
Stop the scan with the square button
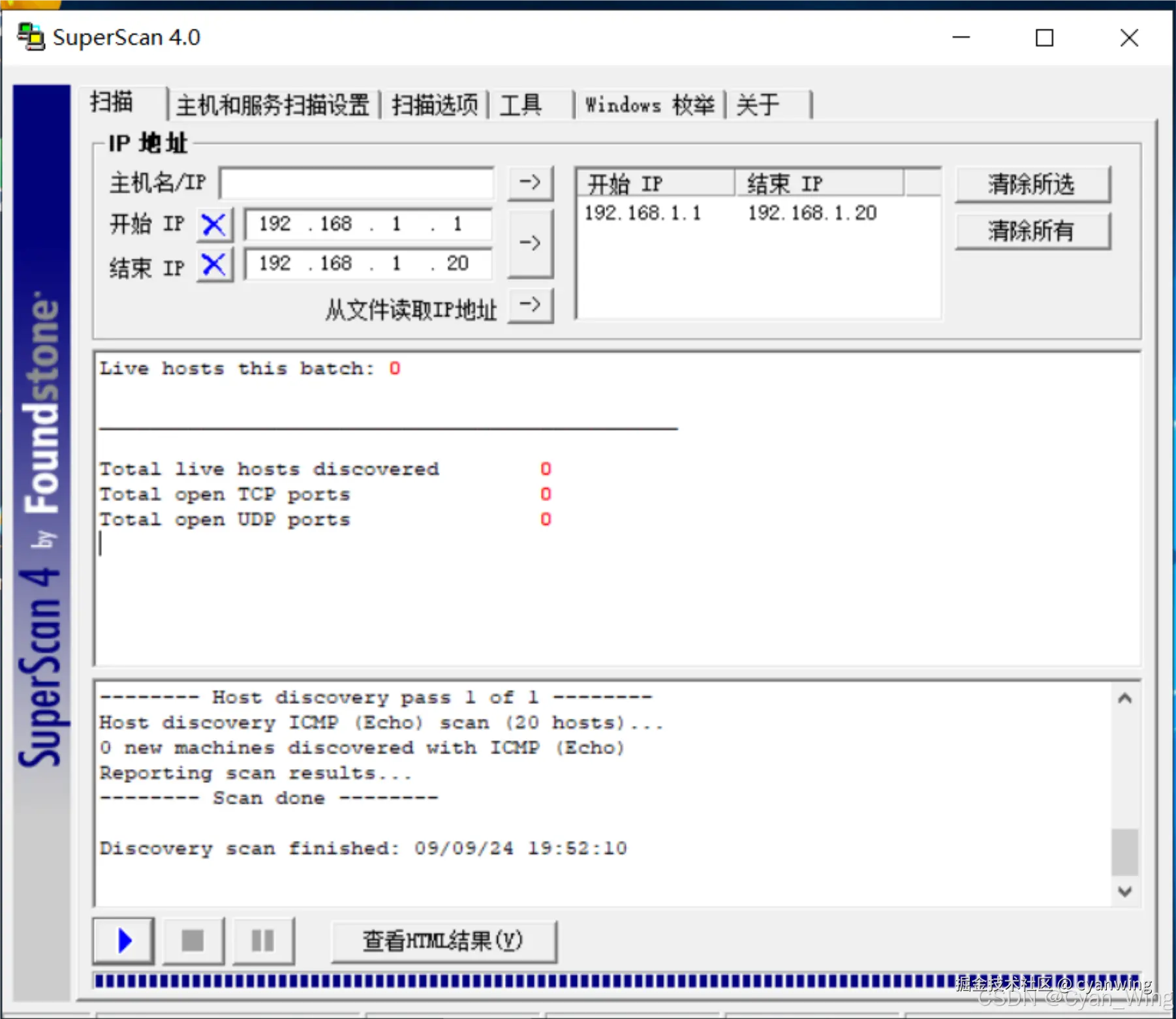(193, 941)
